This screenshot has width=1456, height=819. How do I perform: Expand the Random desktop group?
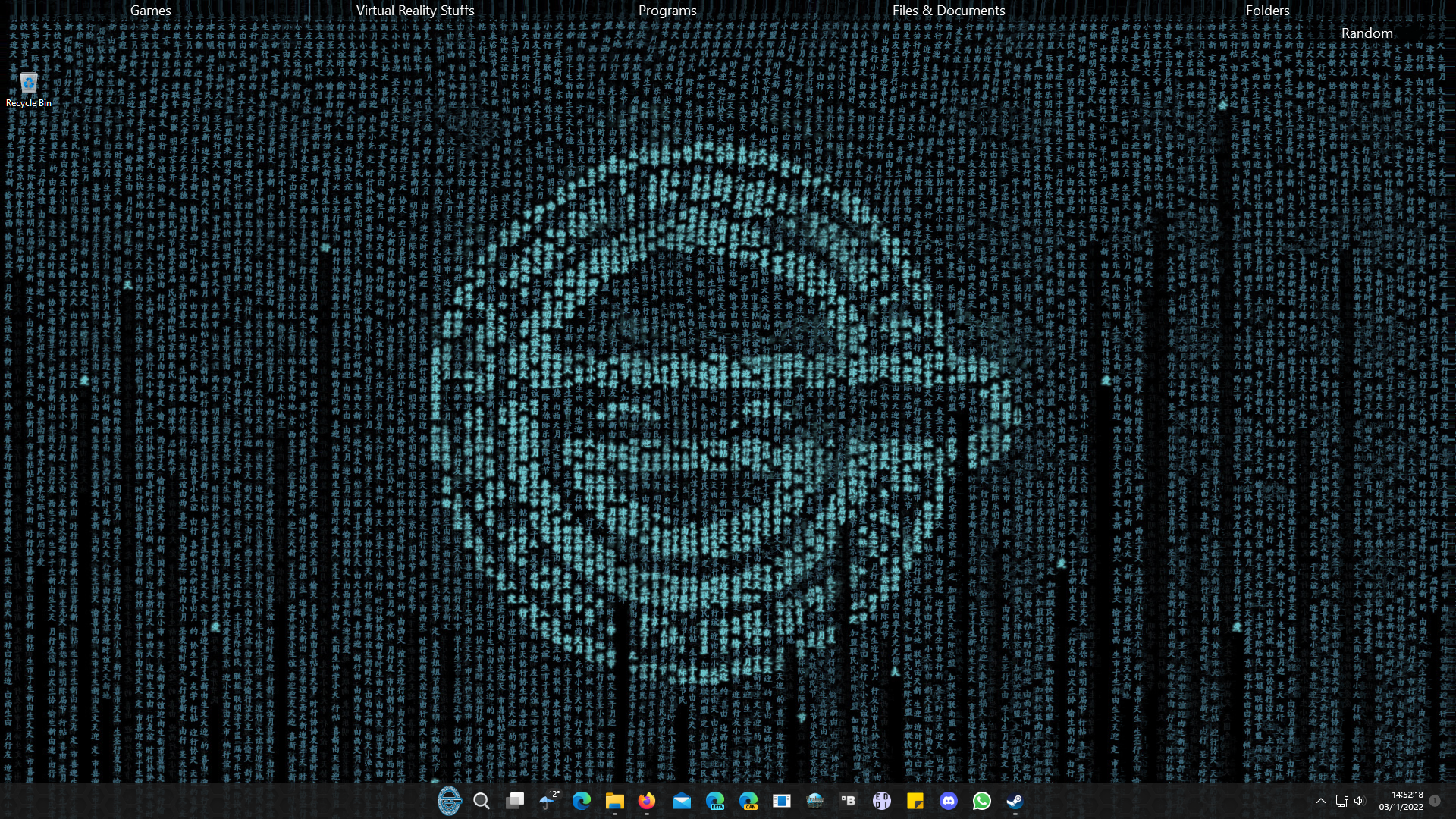pos(1367,33)
